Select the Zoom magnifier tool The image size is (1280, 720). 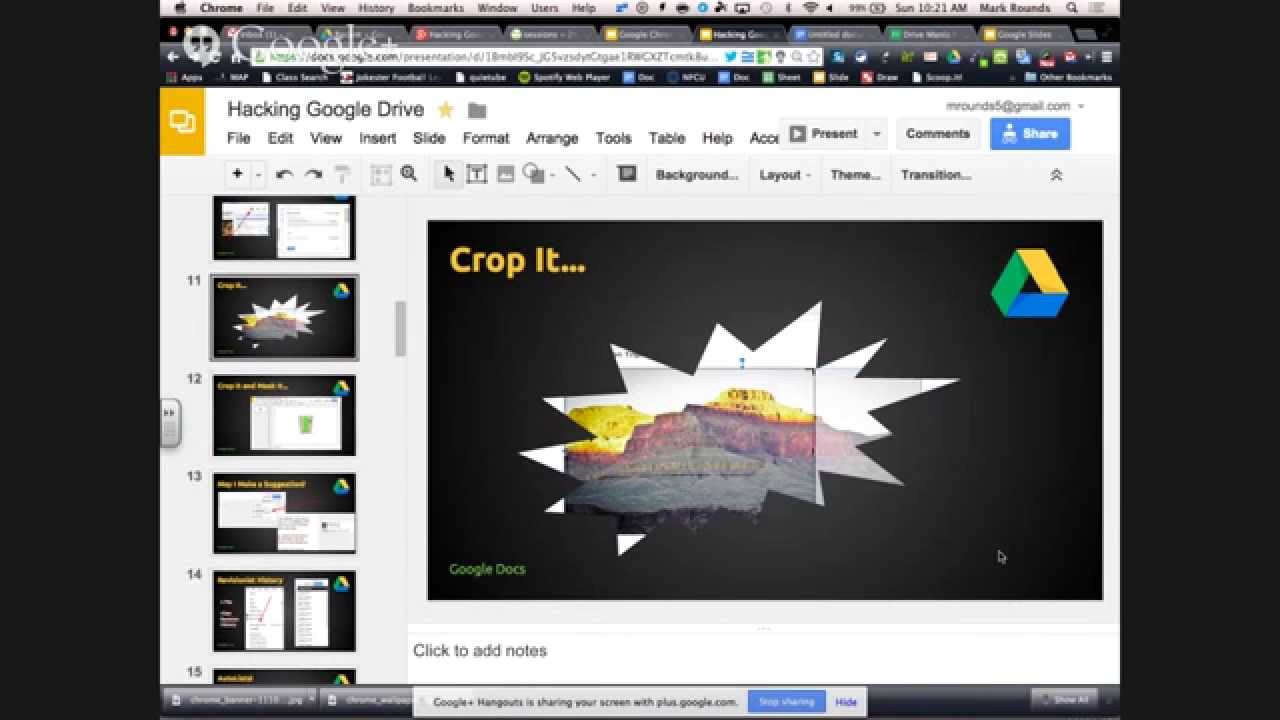coord(409,174)
